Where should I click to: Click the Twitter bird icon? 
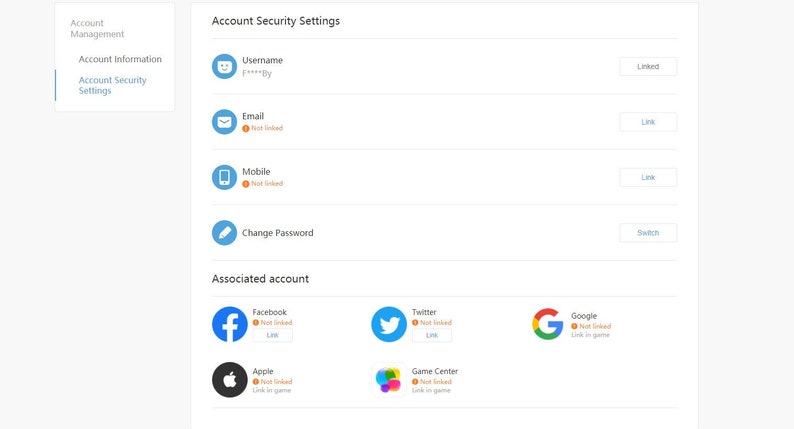(x=389, y=324)
